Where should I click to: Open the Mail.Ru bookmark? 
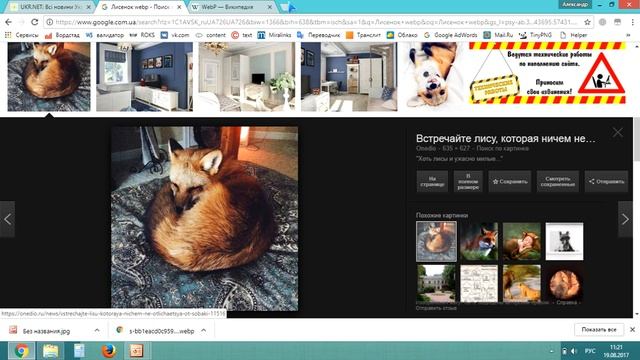click(498, 35)
